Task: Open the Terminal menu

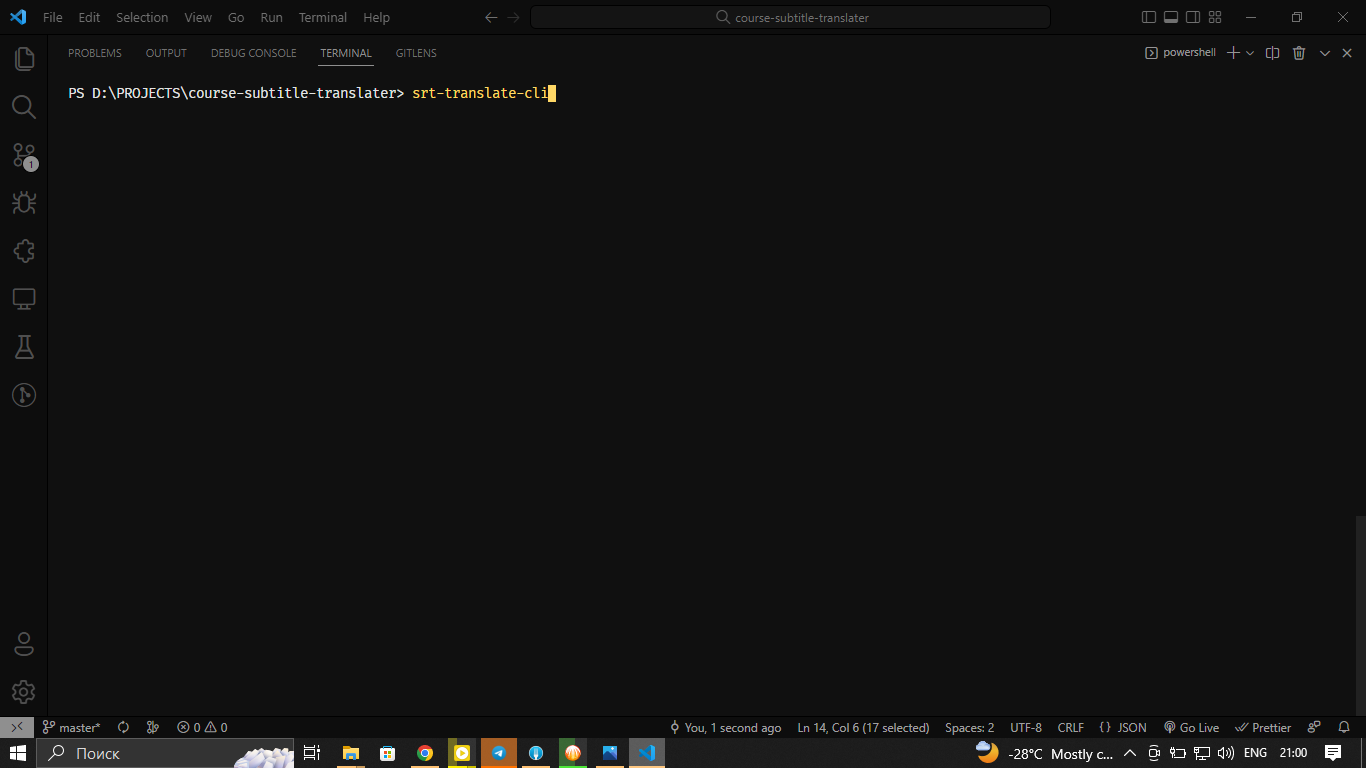Action: coord(323,17)
